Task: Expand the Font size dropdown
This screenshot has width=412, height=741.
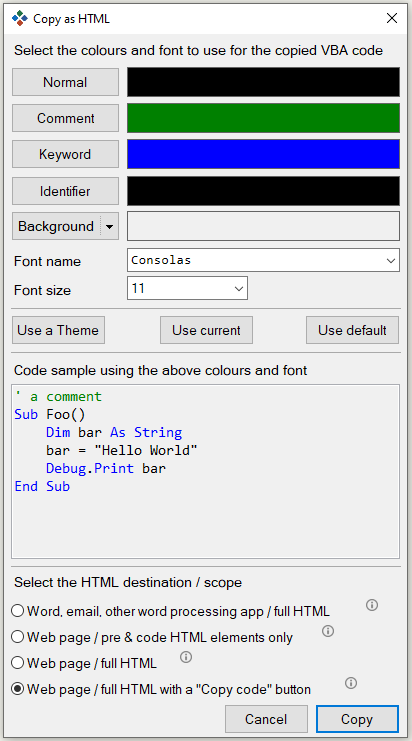Action: point(239,288)
